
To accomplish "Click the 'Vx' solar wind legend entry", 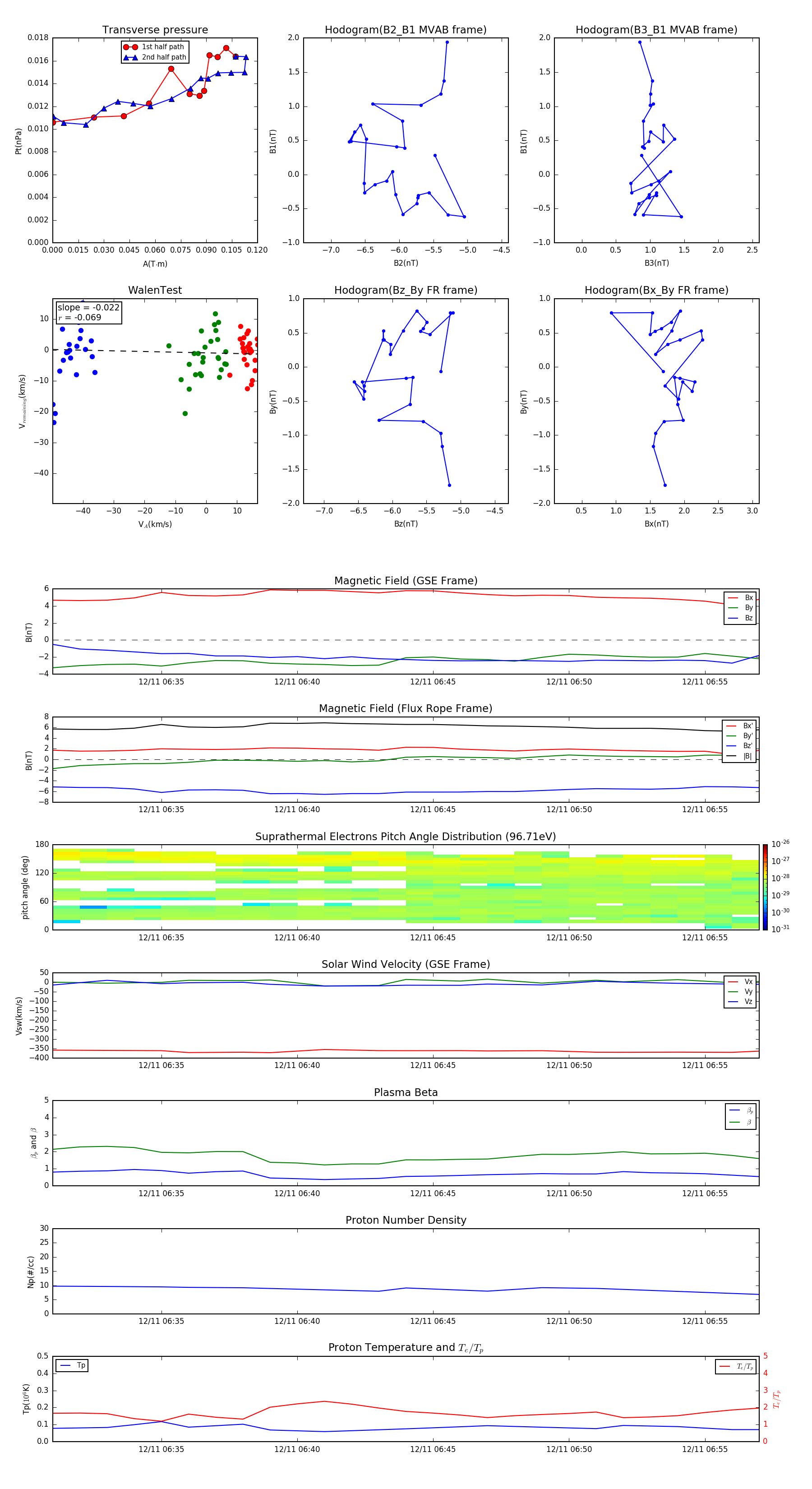I will point(740,981).
